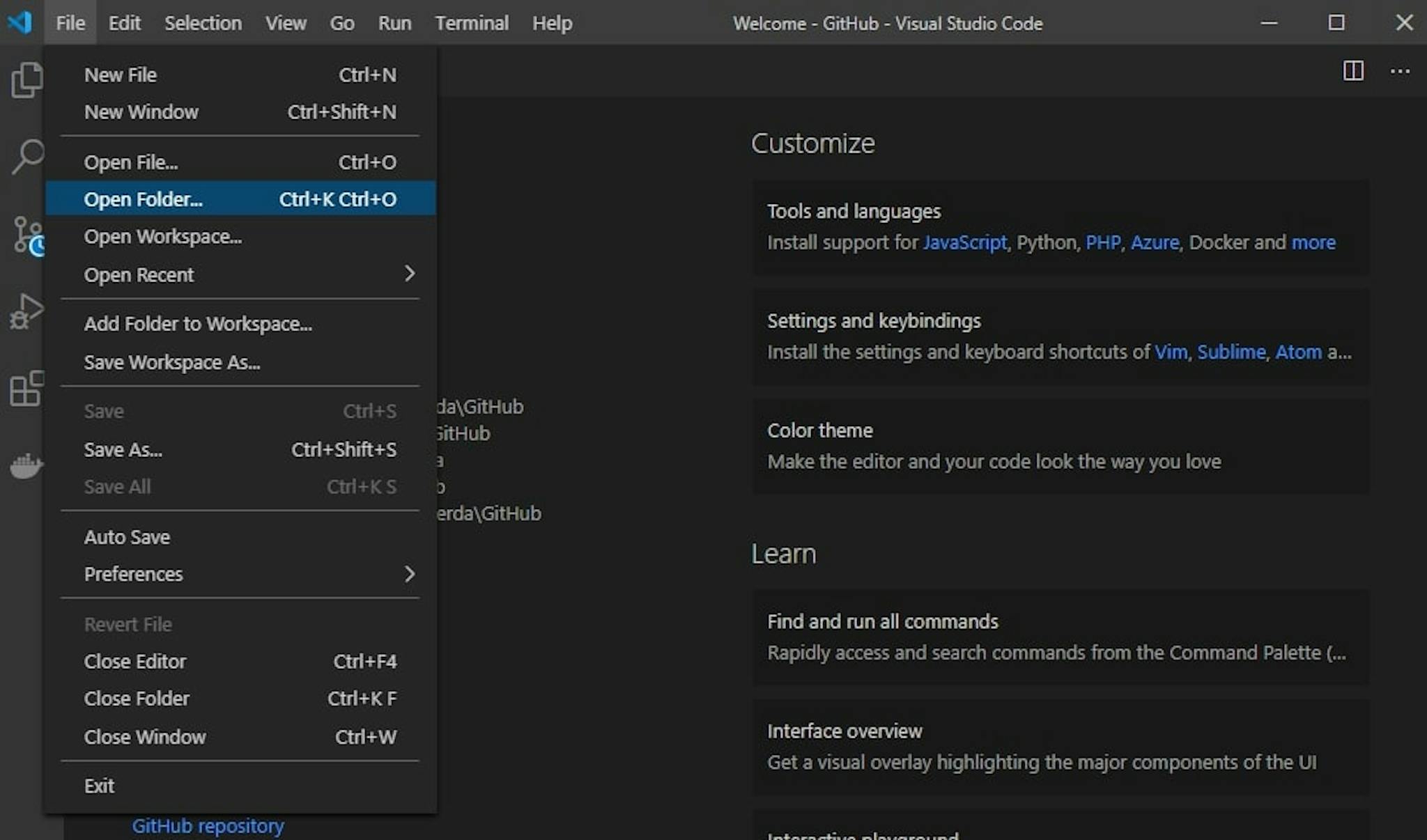Minimize the VS Code window

(1269, 23)
